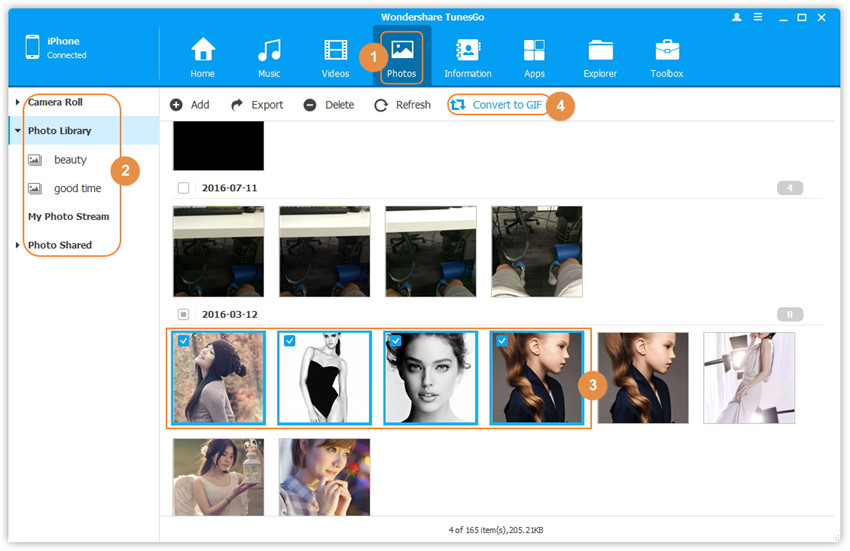Click the Convert to GIF button
The height and width of the screenshot is (551, 850).
(x=497, y=105)
